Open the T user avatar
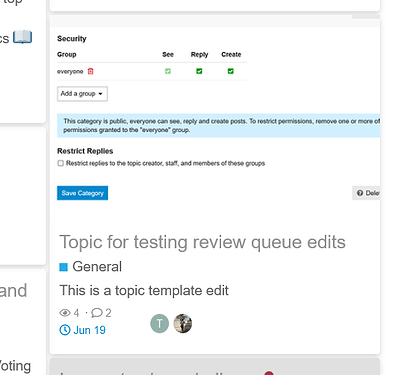 coord(160,323)
